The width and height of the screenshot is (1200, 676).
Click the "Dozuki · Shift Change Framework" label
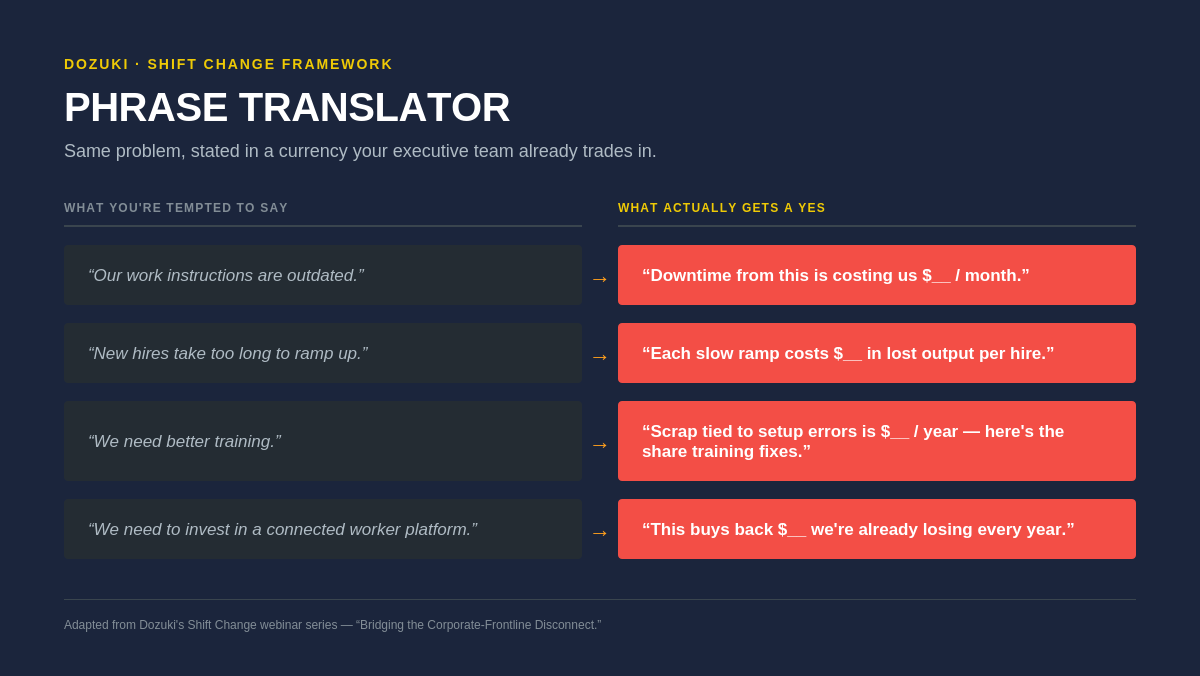[229, 64]
